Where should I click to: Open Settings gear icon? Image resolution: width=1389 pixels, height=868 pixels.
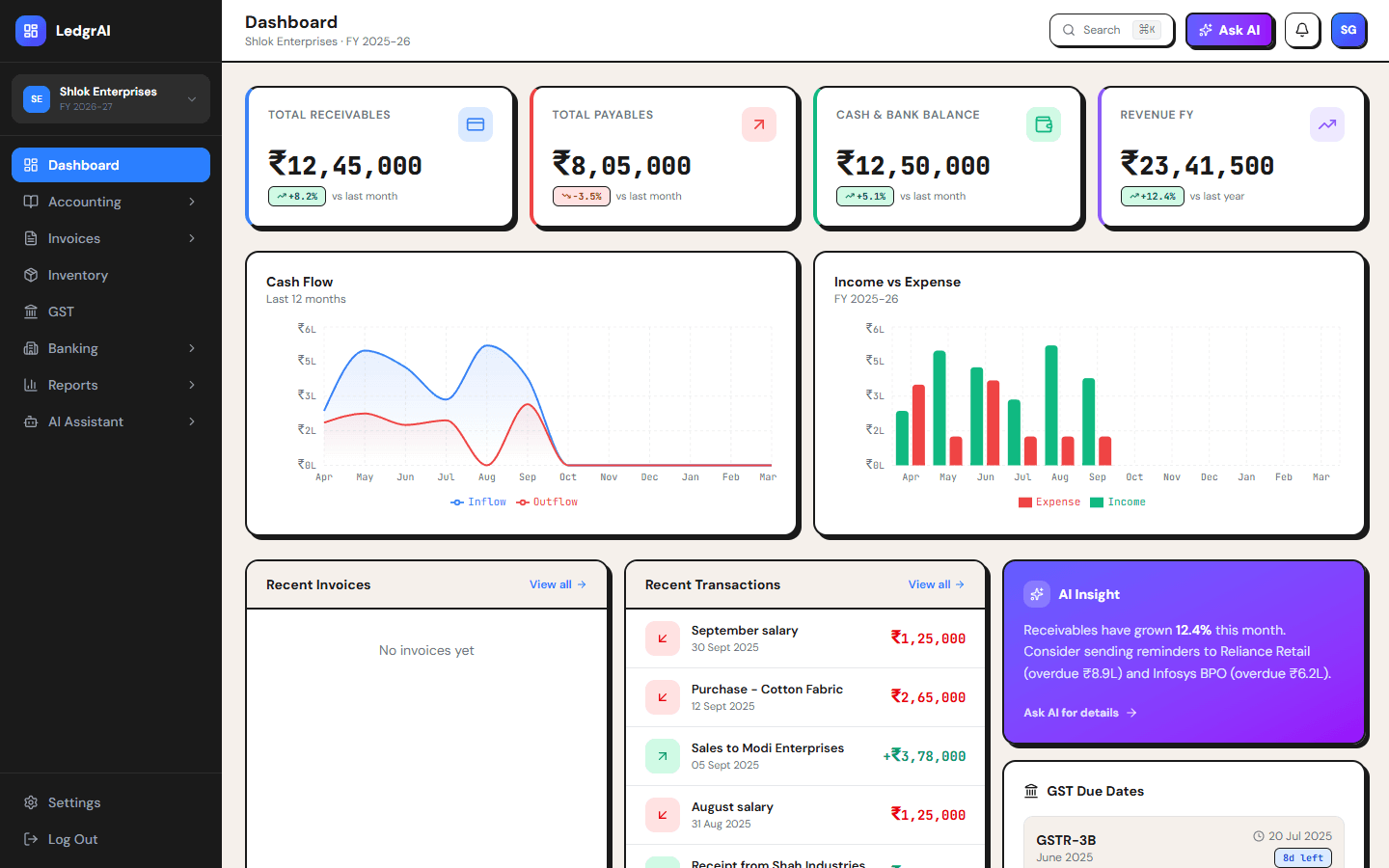pyautogui.click(x=31, y=802)
